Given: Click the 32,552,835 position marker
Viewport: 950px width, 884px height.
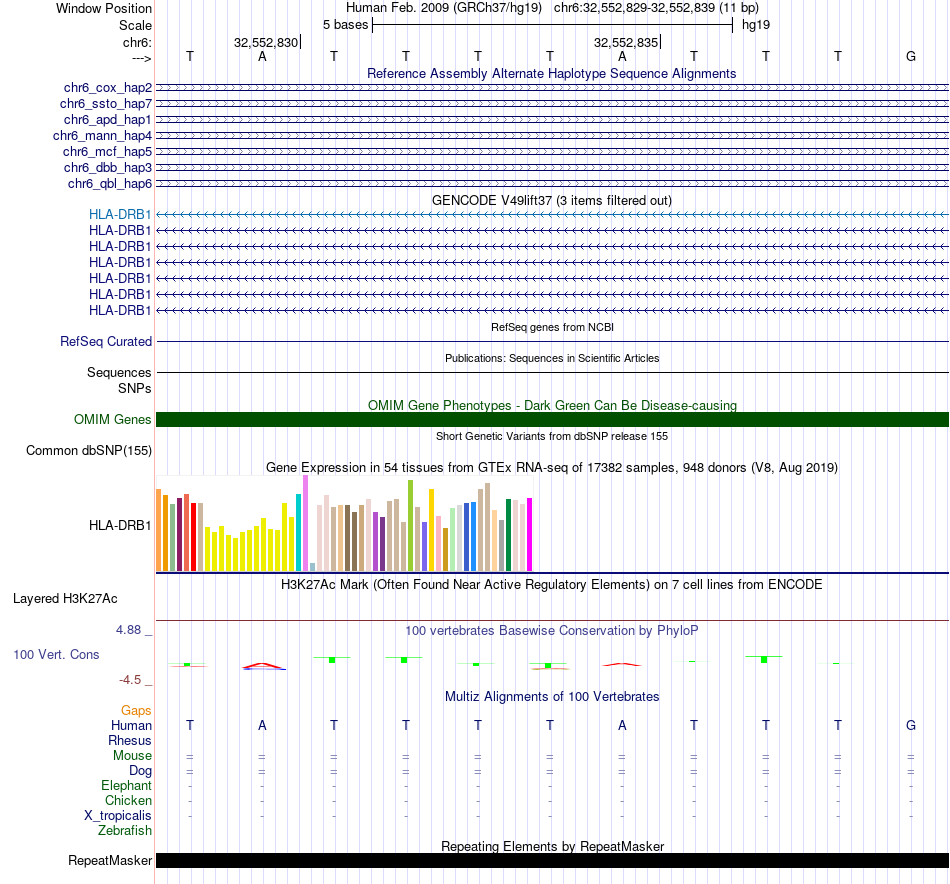Looking at the screenshot, I should coord(626,42).
